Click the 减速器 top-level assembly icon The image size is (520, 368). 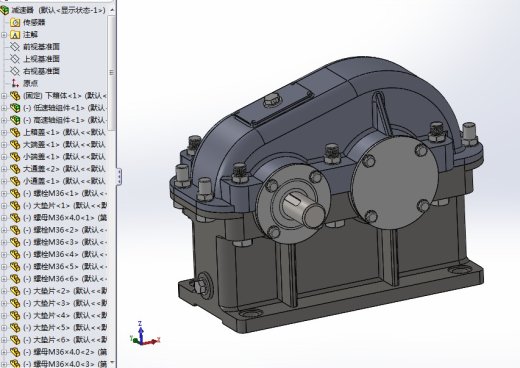(x=4, y=10)
